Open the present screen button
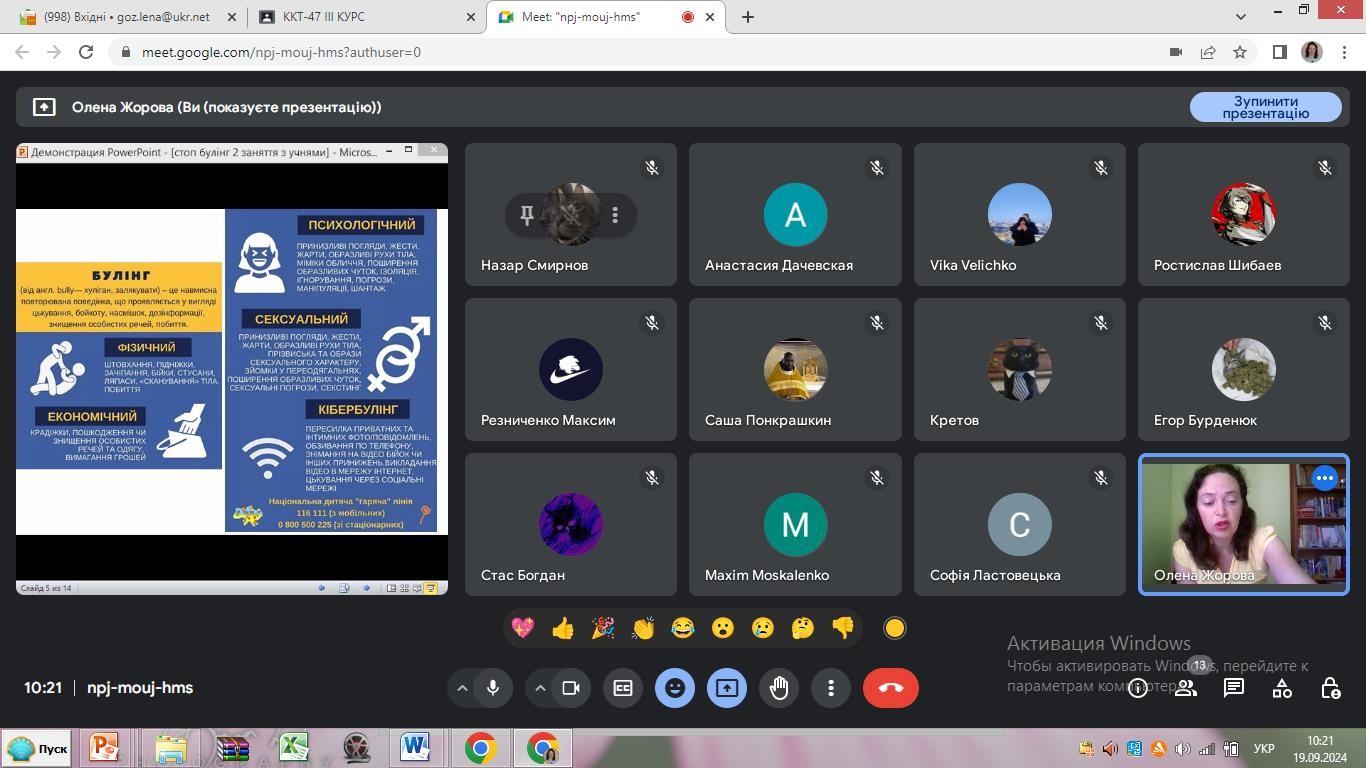 click(x=727, y=688)
